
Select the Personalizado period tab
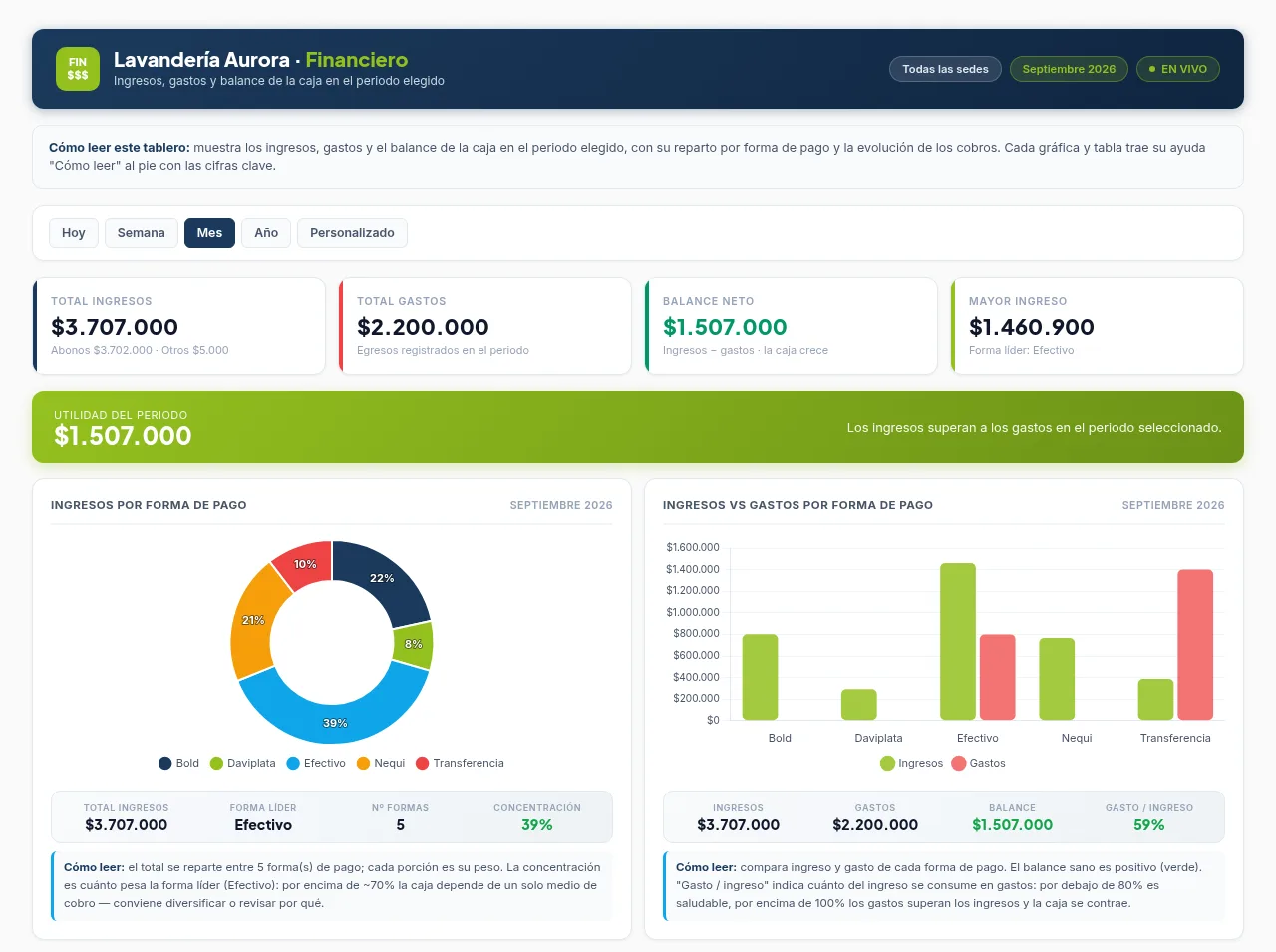tap(352, 233)
